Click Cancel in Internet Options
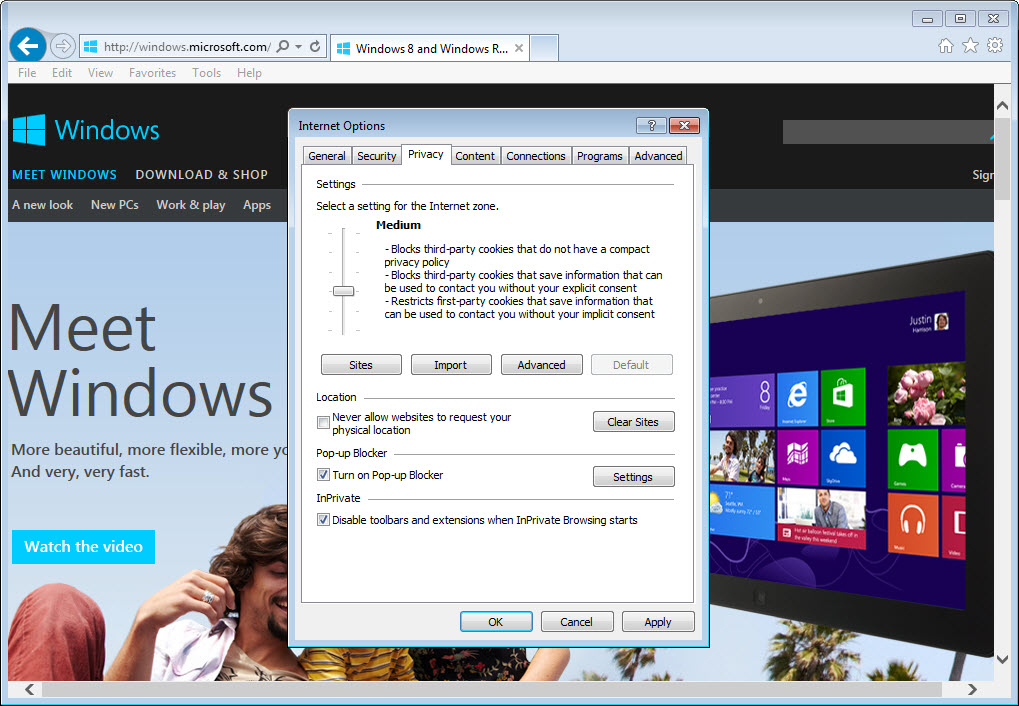The width and height of the screenshot is (1019, 706). coord(576,621)
